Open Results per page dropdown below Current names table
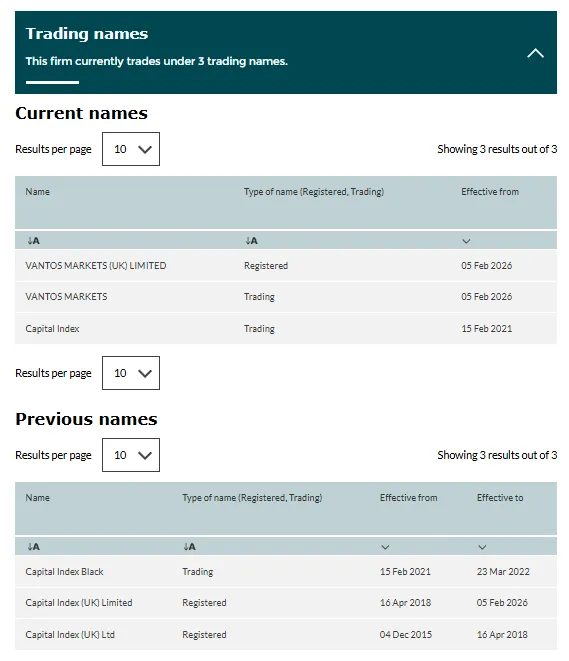This screenshot has height=661, width=569. coord(131,373)
